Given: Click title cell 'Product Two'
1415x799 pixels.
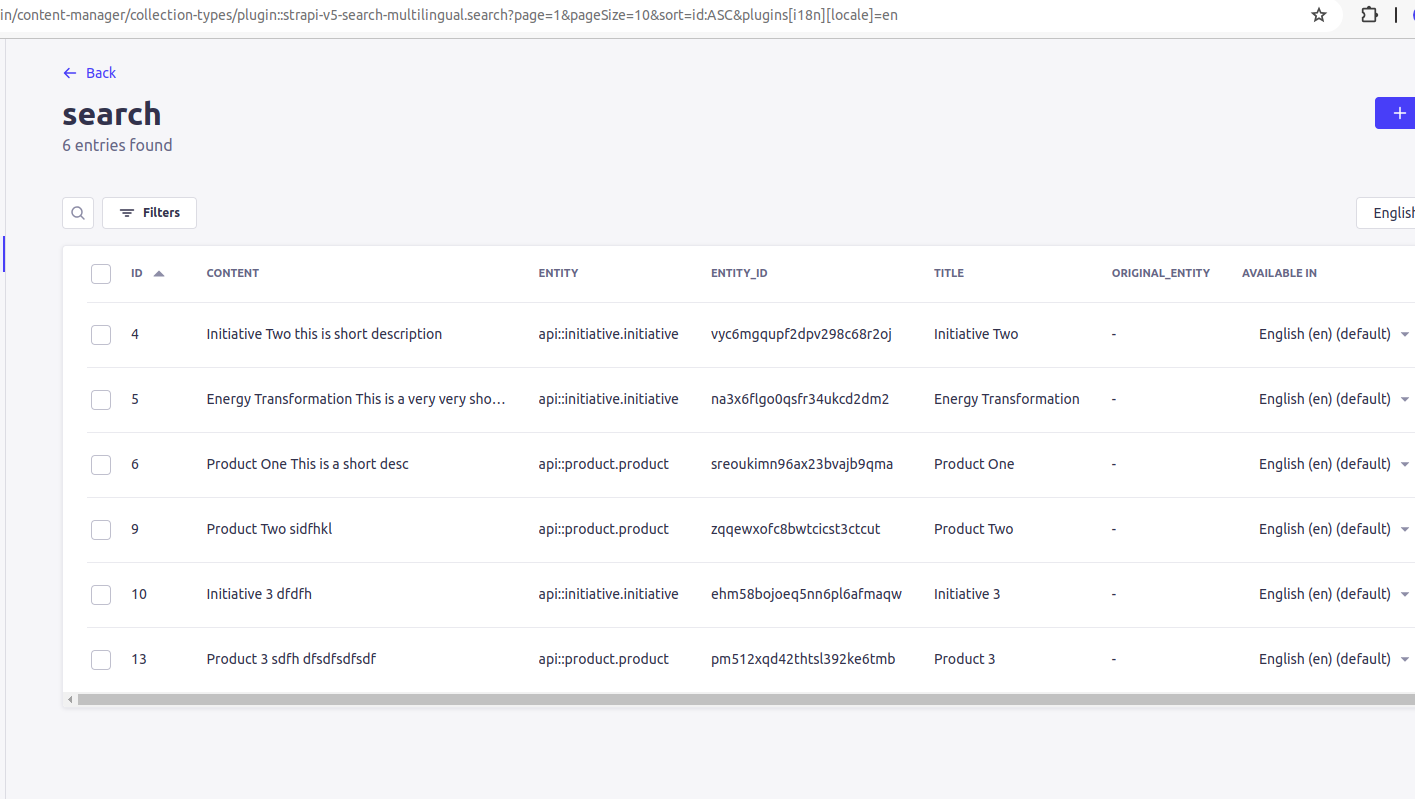Looking at the screenshot, I should (974, 529).
